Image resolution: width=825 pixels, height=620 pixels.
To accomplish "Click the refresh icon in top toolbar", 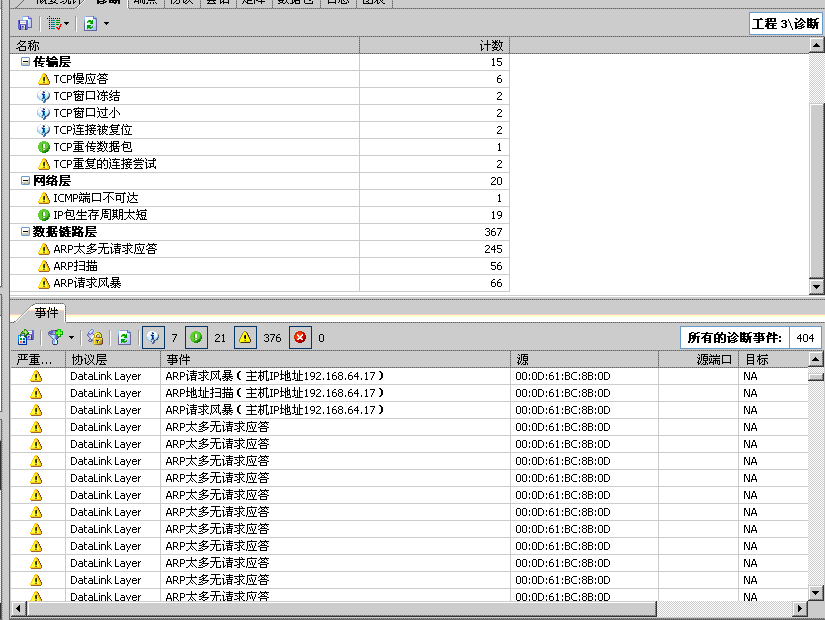I will click(x=90, y=24).
